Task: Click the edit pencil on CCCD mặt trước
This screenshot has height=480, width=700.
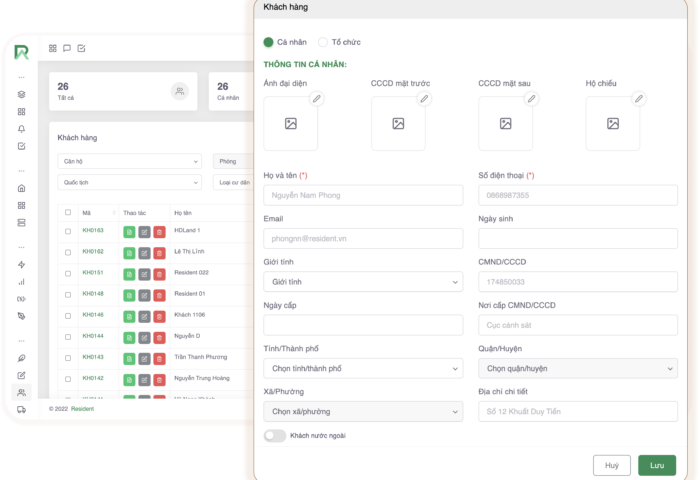Action: point(424,99)
